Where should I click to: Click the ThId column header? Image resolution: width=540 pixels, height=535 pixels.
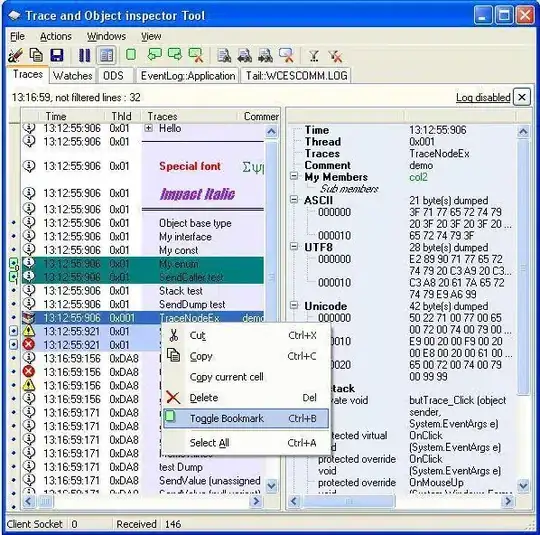click(x=123, y=116)
